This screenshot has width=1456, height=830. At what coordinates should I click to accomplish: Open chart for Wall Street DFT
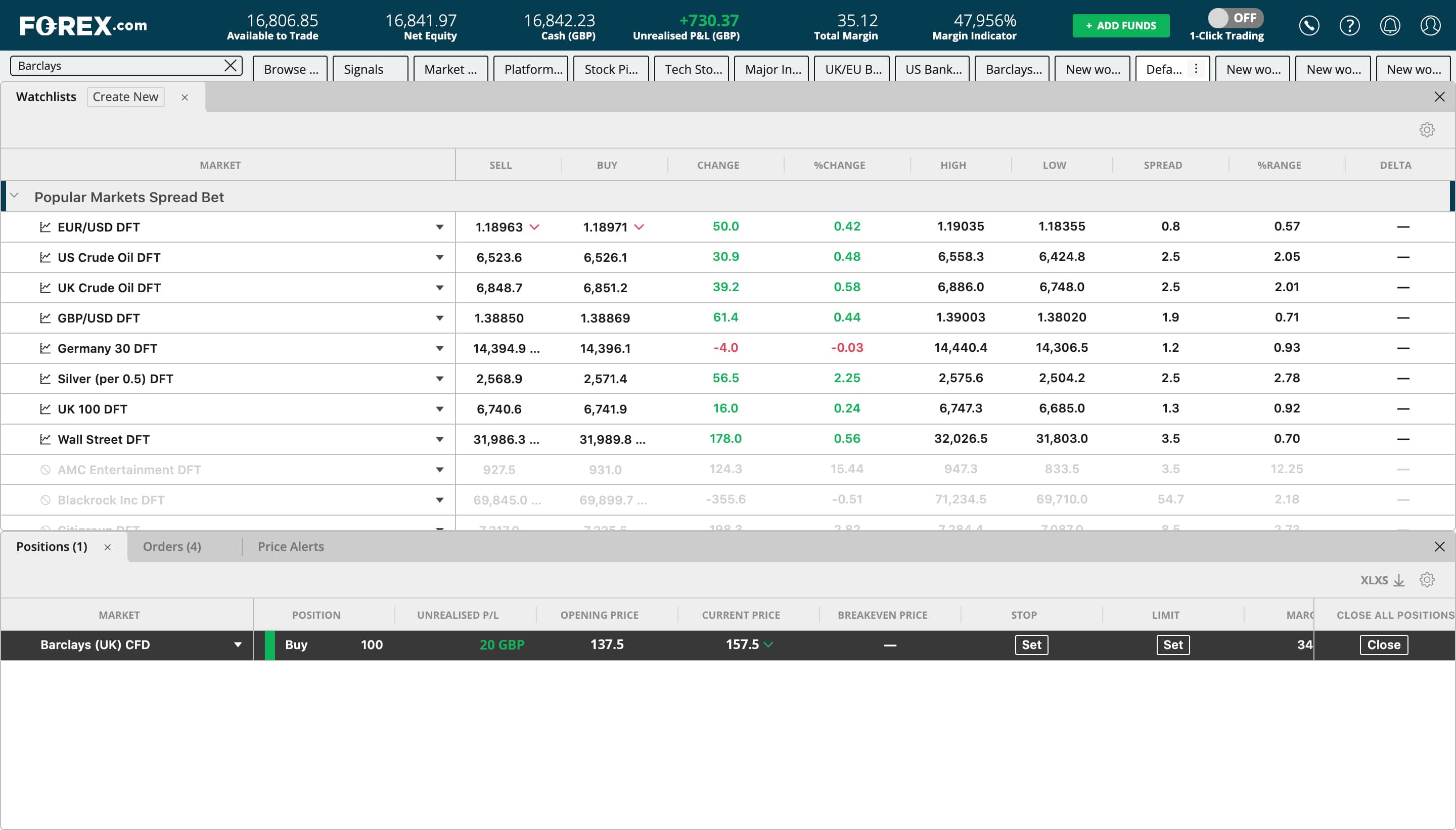click(x=45, y=439)
